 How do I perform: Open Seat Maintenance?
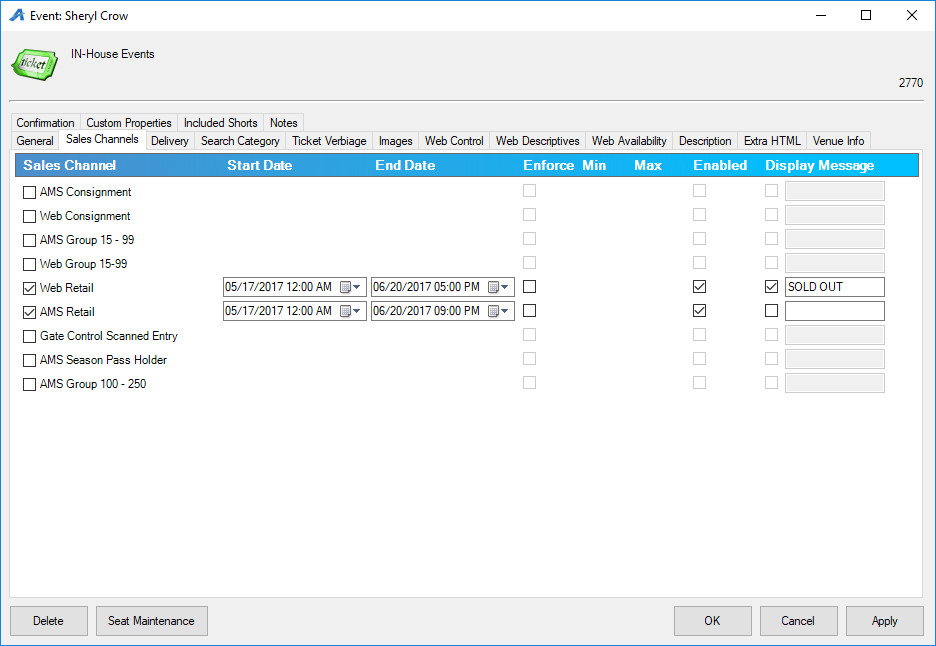[152, 621]
